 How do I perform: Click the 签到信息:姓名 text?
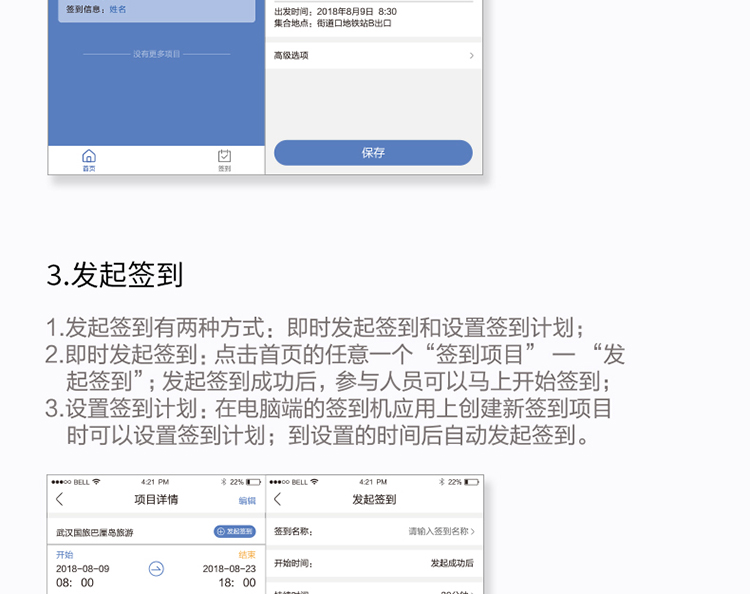[96, 9]
